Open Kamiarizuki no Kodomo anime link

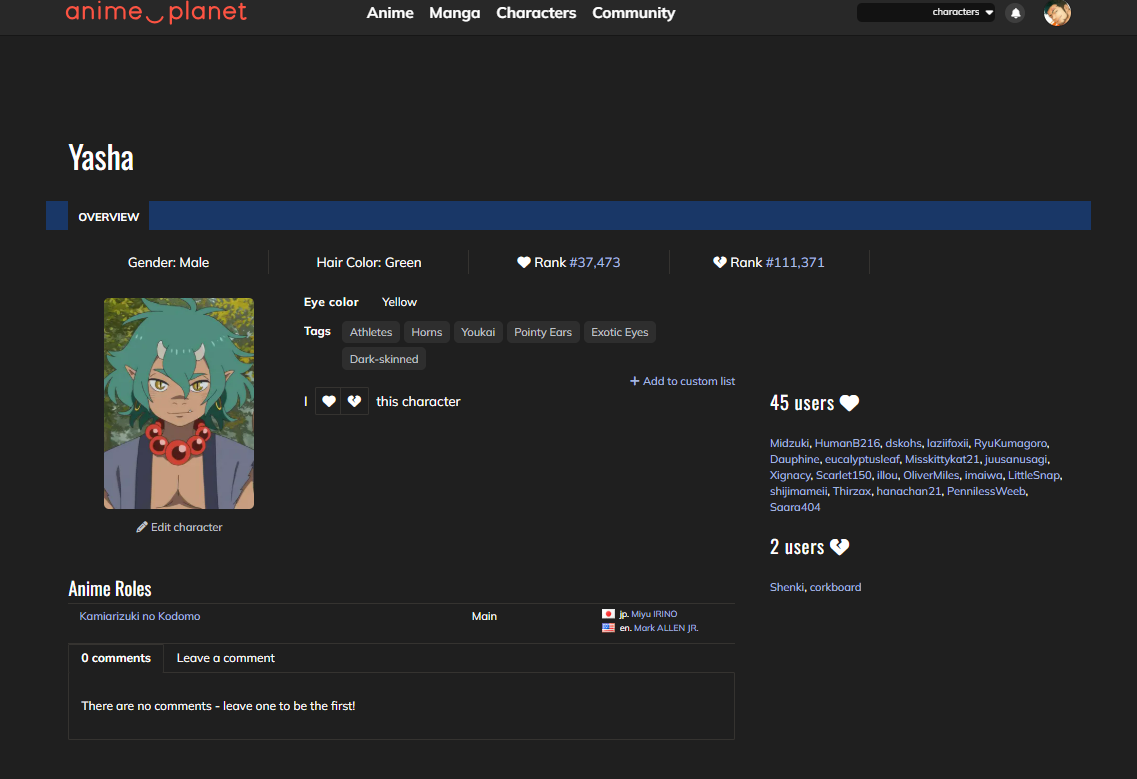pyautogui.click(x=140, y=616)
